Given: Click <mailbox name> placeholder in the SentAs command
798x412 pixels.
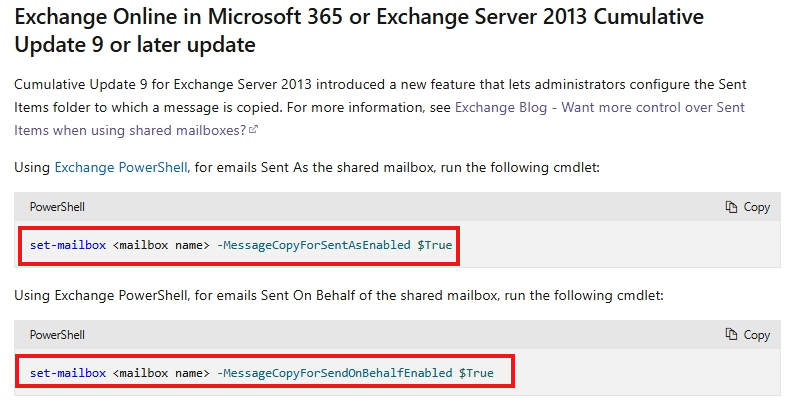Looking at the screenshot, I should [159, 245].
